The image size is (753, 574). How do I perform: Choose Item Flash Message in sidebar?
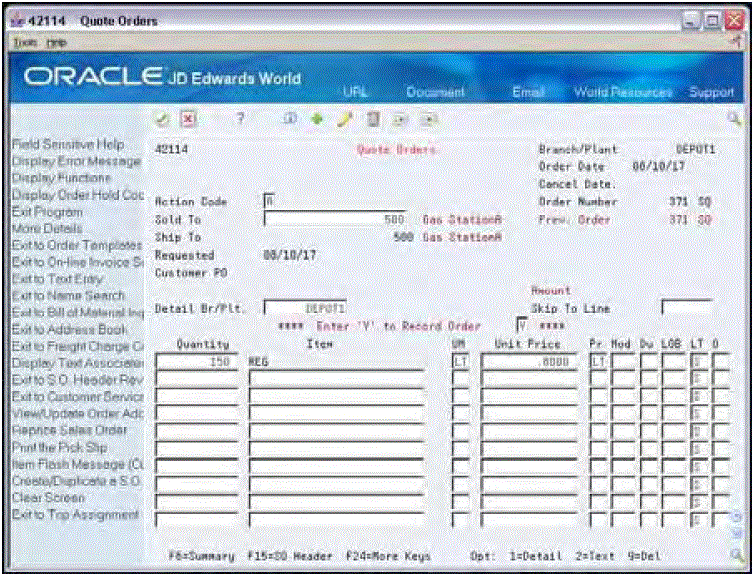(77, 464)
